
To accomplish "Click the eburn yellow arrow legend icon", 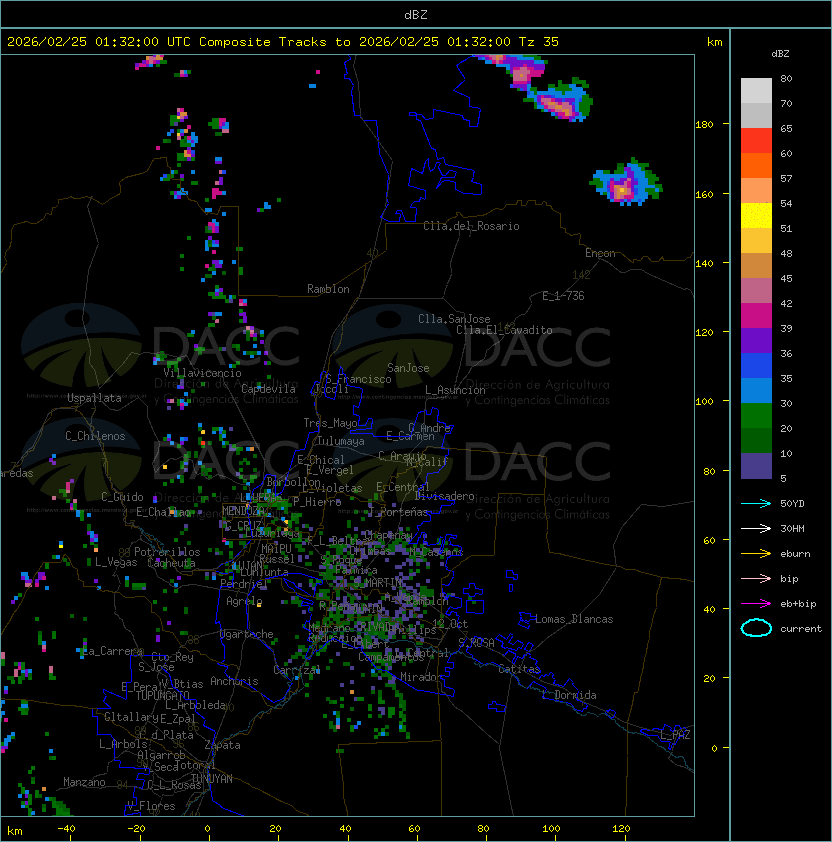I will click(756, 554).
